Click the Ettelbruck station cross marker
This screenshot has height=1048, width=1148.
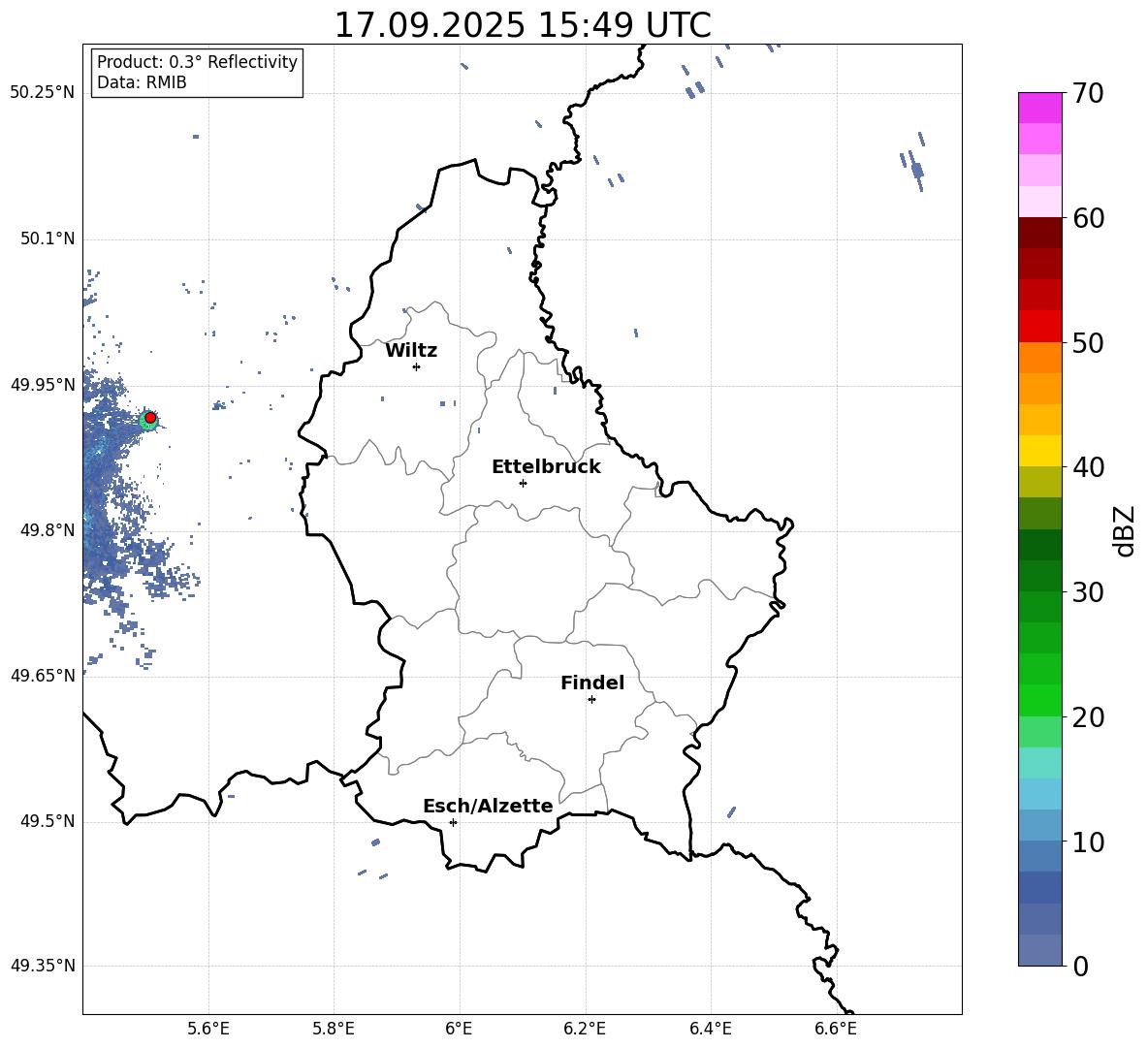523,483
